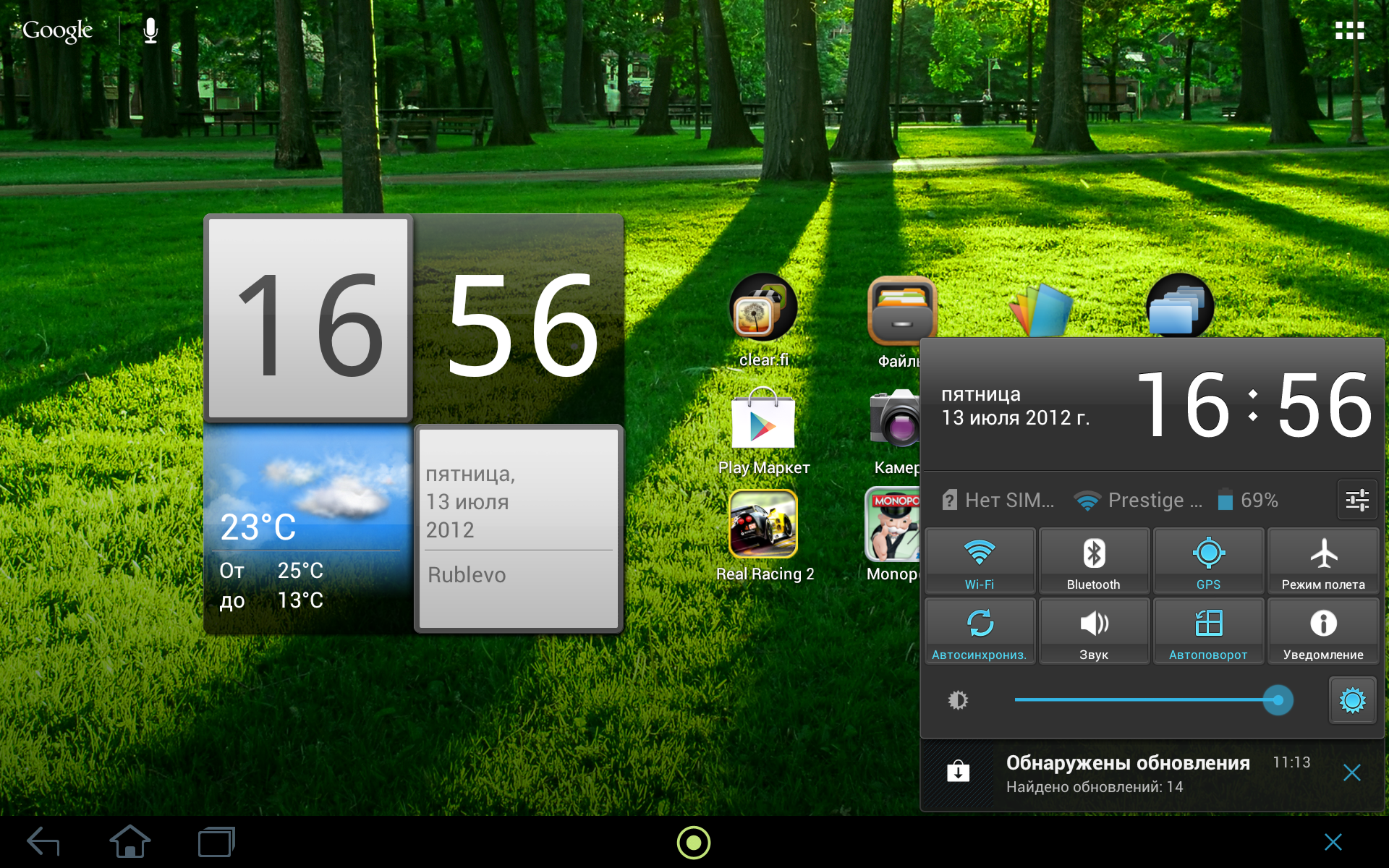Tap the Google search box
The image size is (1389, 868).
coord(58,30)
